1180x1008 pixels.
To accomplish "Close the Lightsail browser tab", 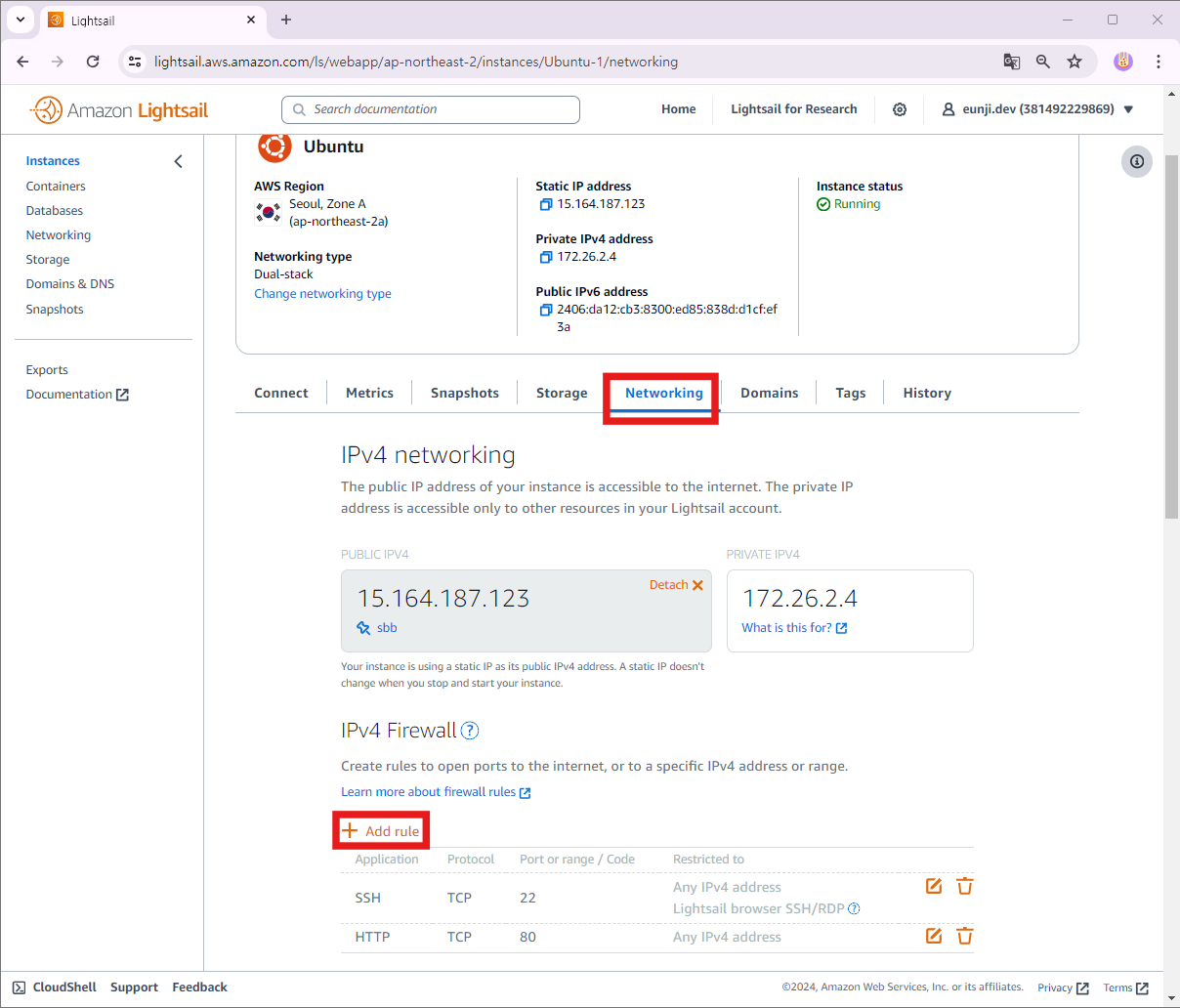I will pos(251,20).
